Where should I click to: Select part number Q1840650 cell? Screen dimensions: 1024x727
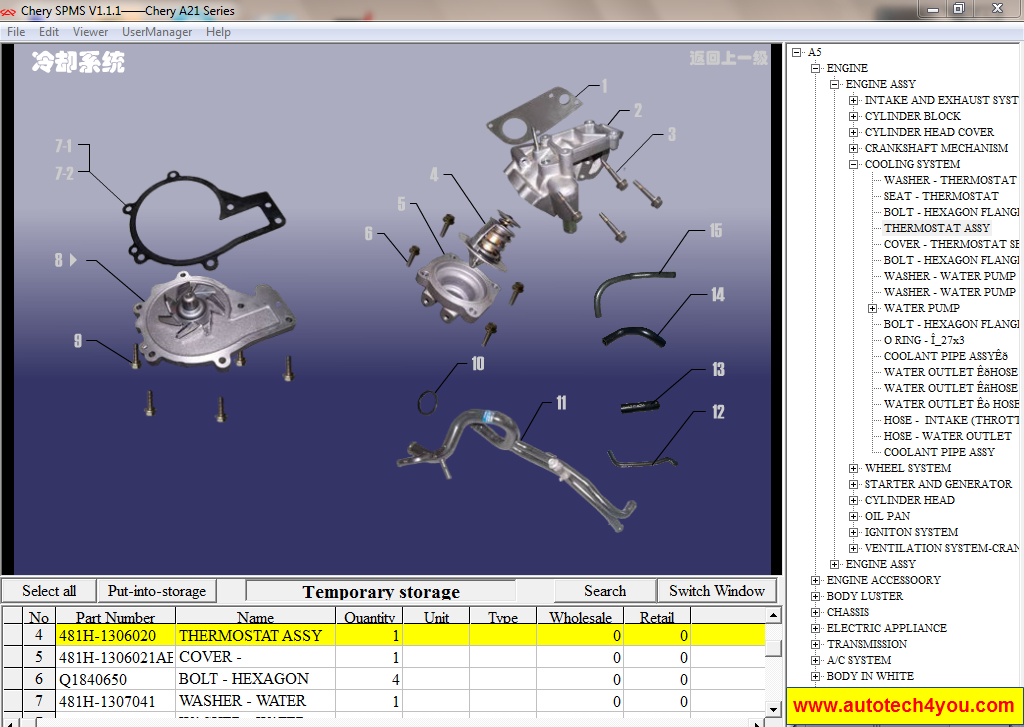(116, 679)
